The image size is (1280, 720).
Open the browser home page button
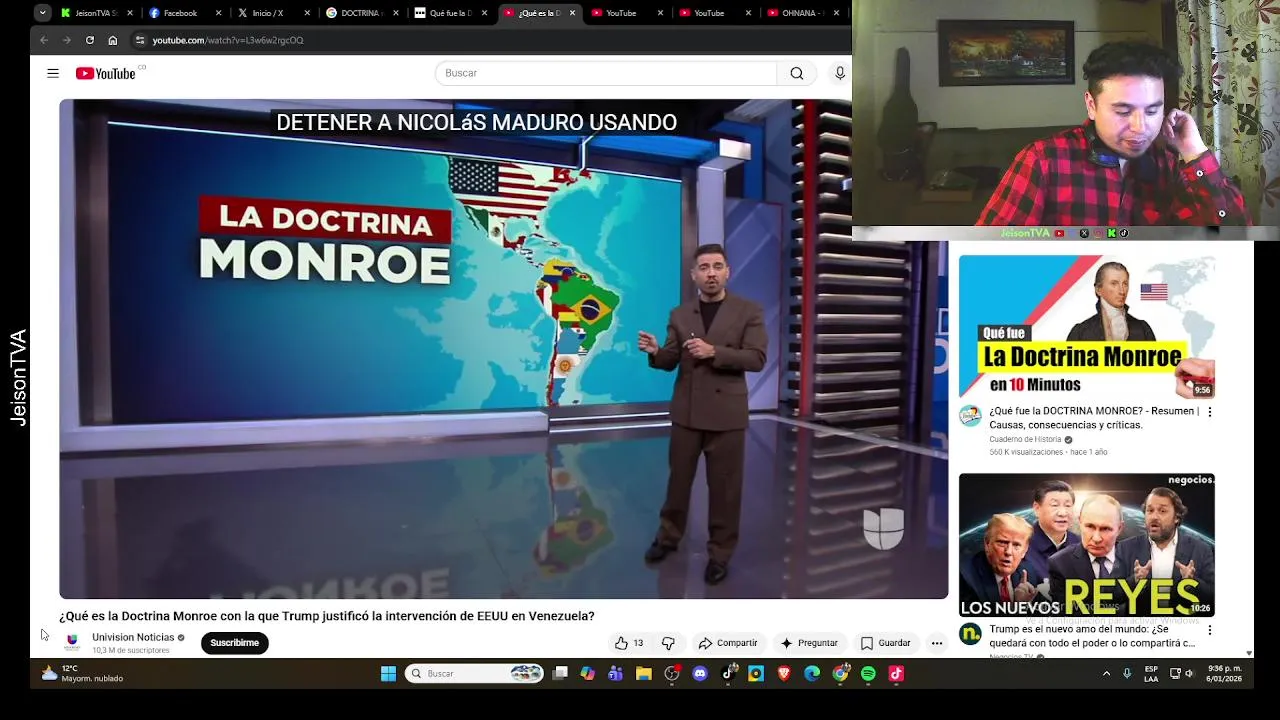(113, 40)
